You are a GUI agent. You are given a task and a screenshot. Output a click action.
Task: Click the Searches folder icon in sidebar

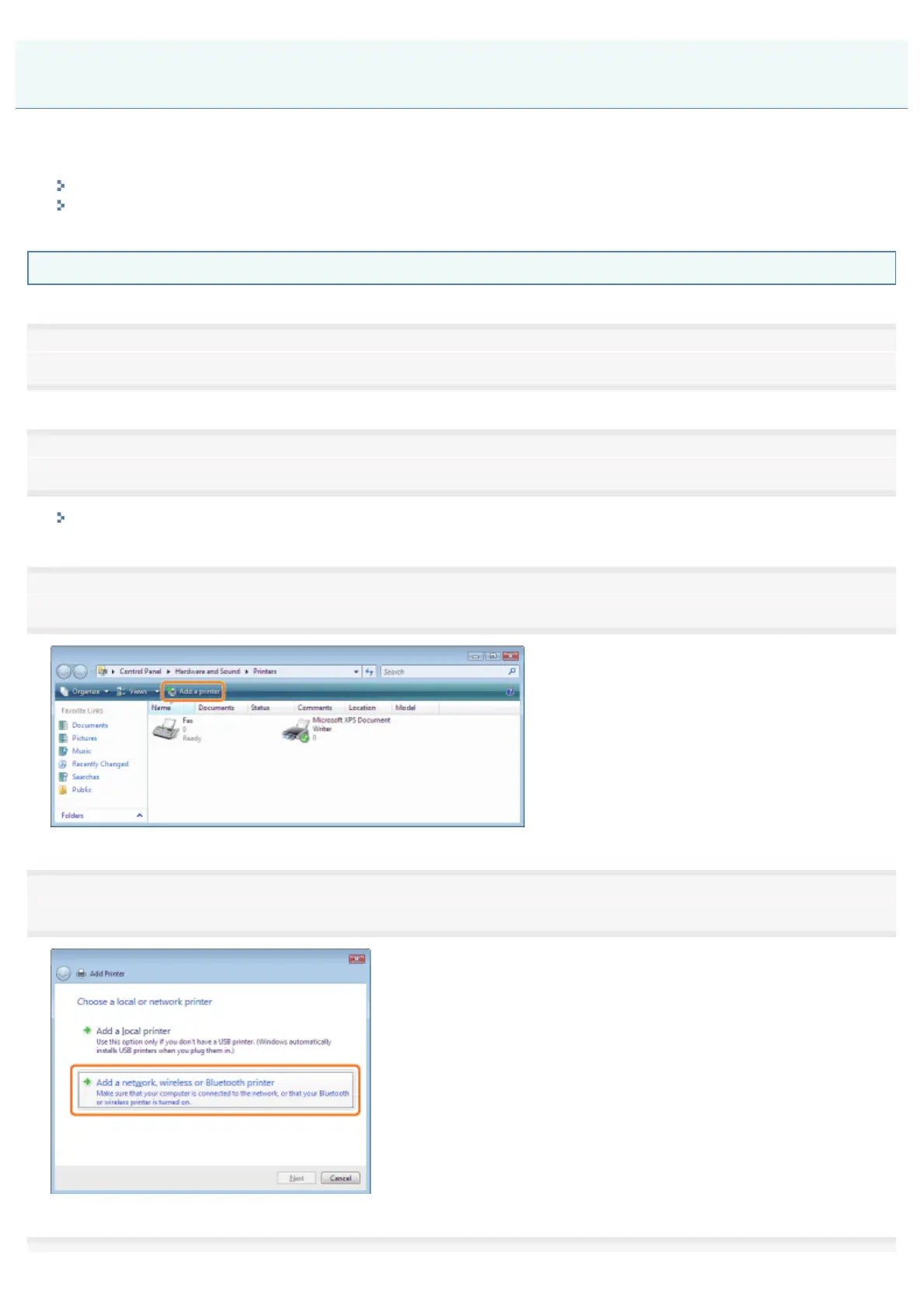point(63,777)
